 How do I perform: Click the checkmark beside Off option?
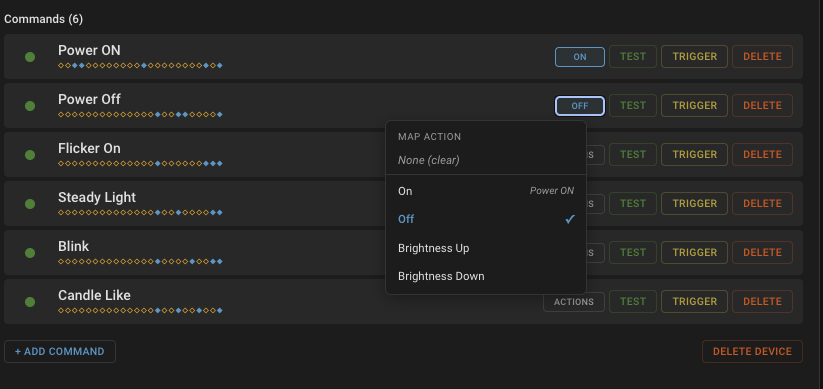click(570, 219)
